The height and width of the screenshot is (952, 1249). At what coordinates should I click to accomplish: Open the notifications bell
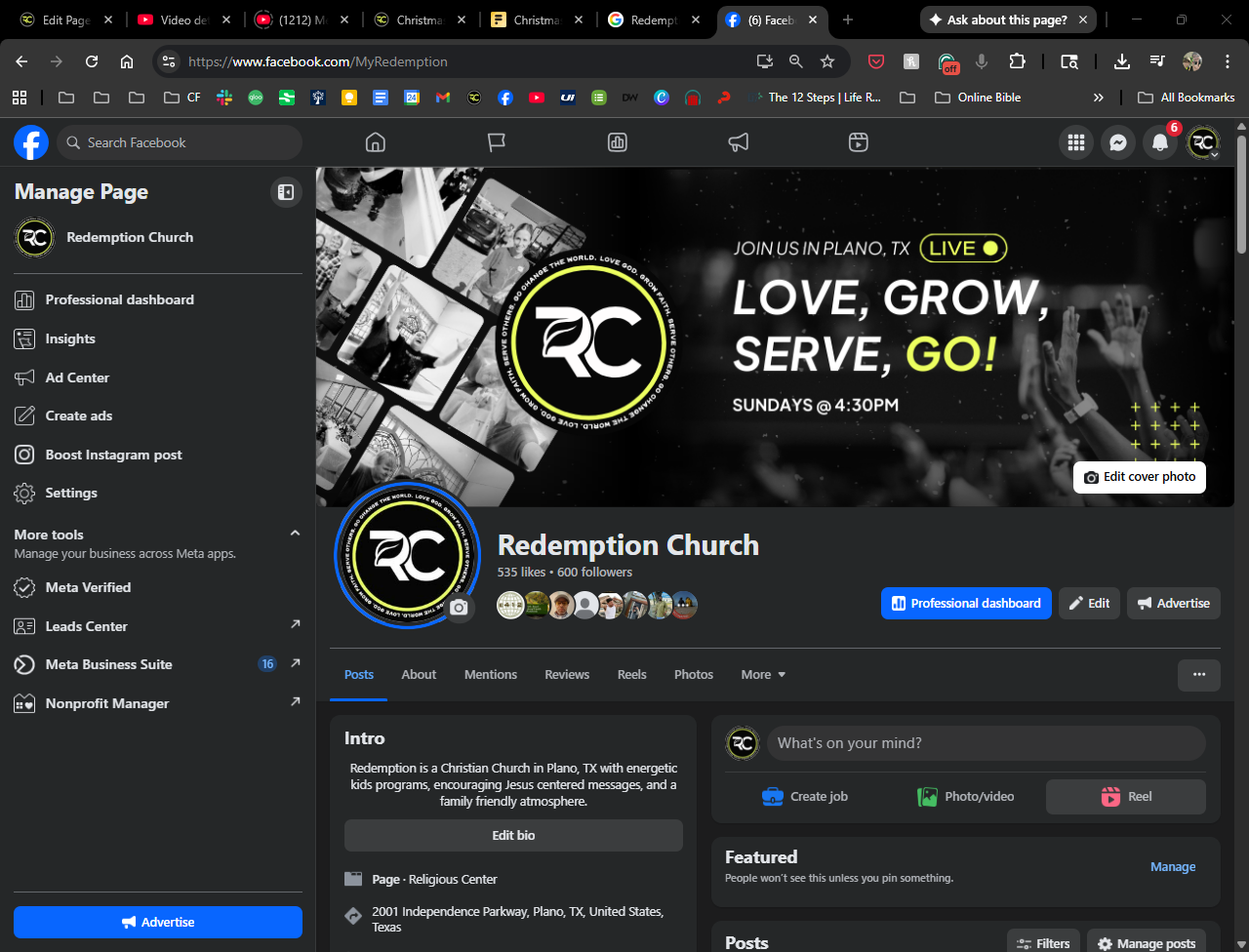point(1160,142)
